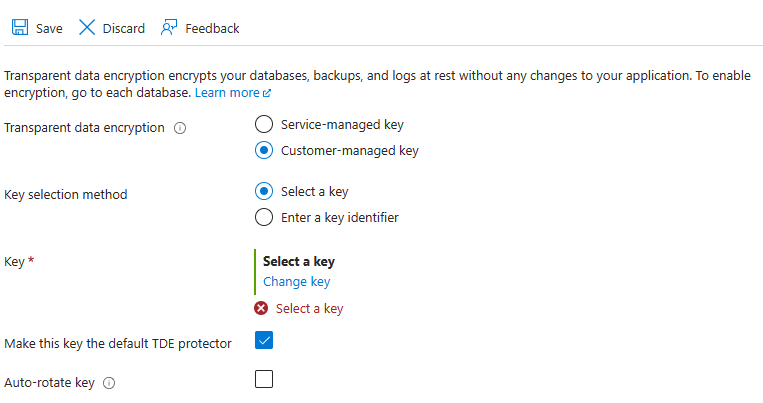Open the Learn more link
This screenshot has height=403, width=763.
coord(227,93)
